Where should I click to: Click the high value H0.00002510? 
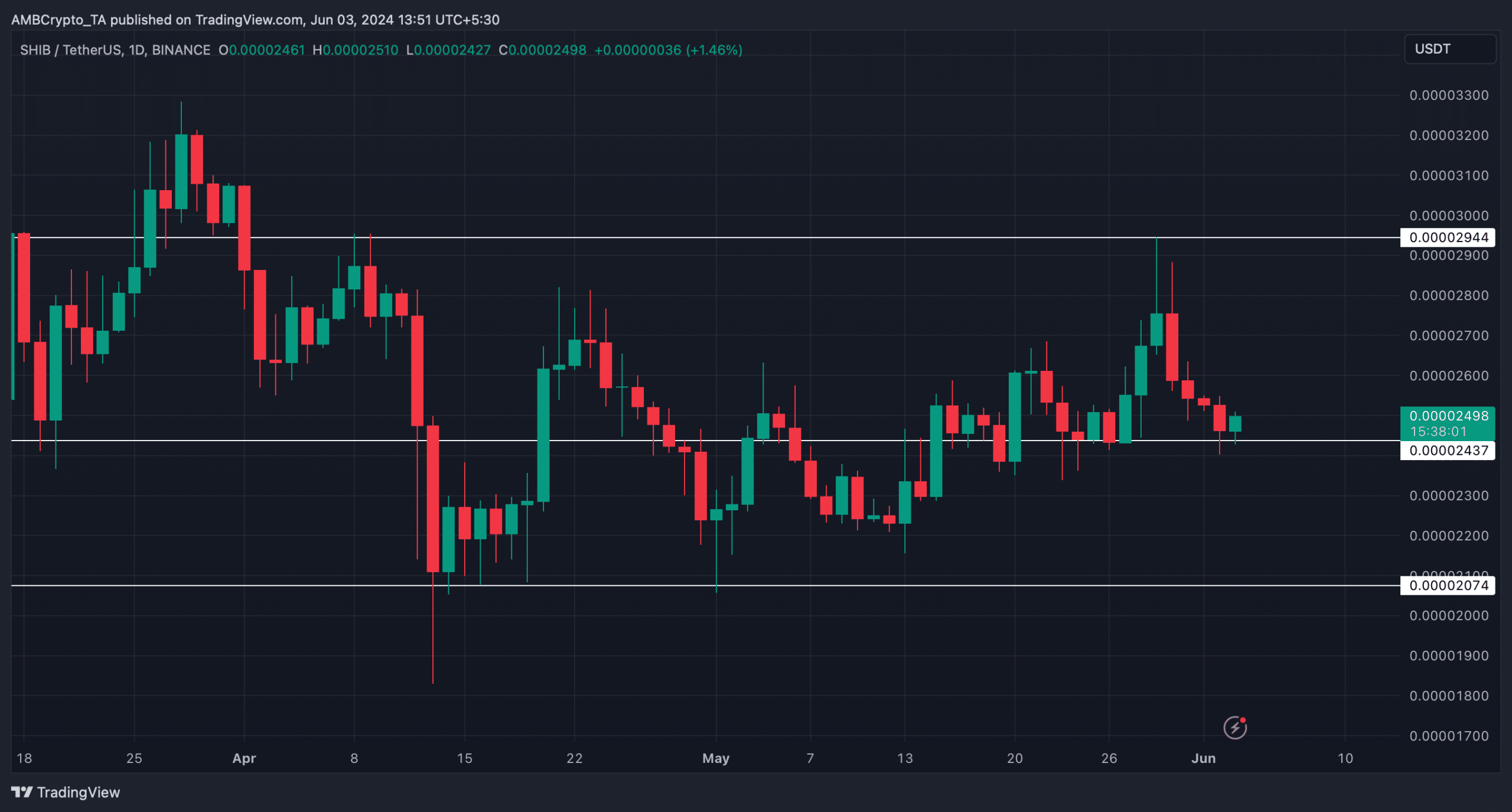356,50
